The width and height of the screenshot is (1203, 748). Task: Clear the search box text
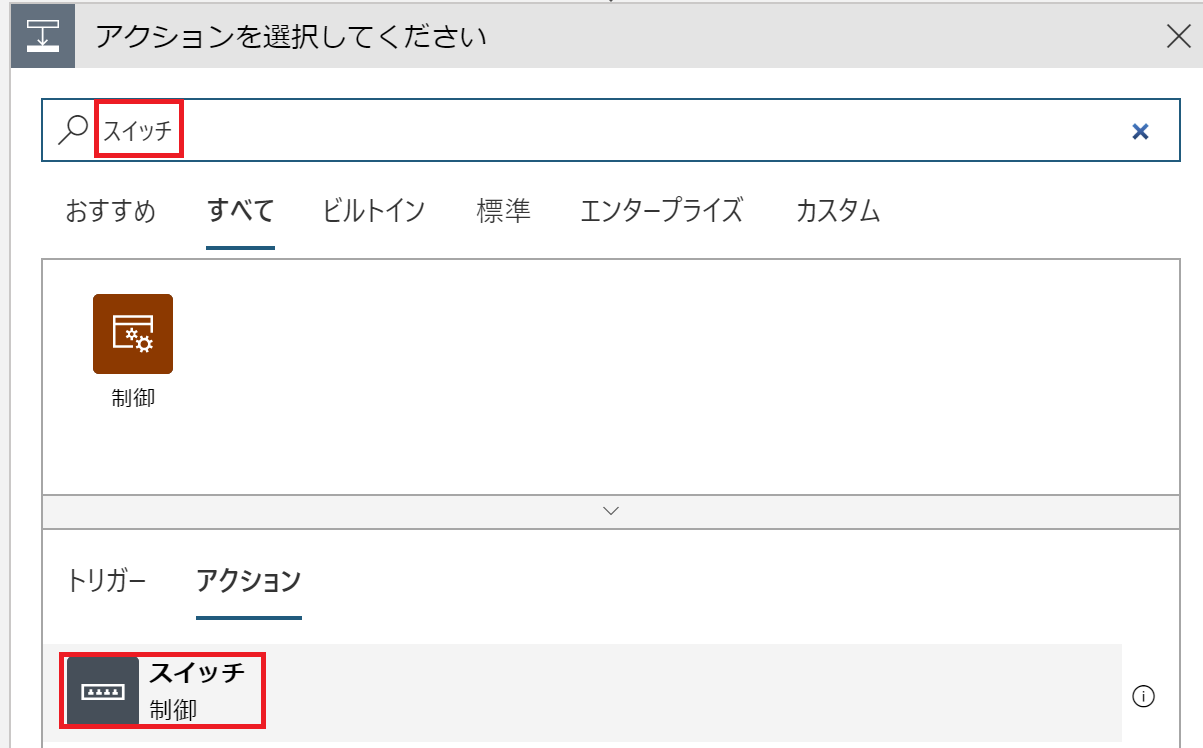(1139, 131)
